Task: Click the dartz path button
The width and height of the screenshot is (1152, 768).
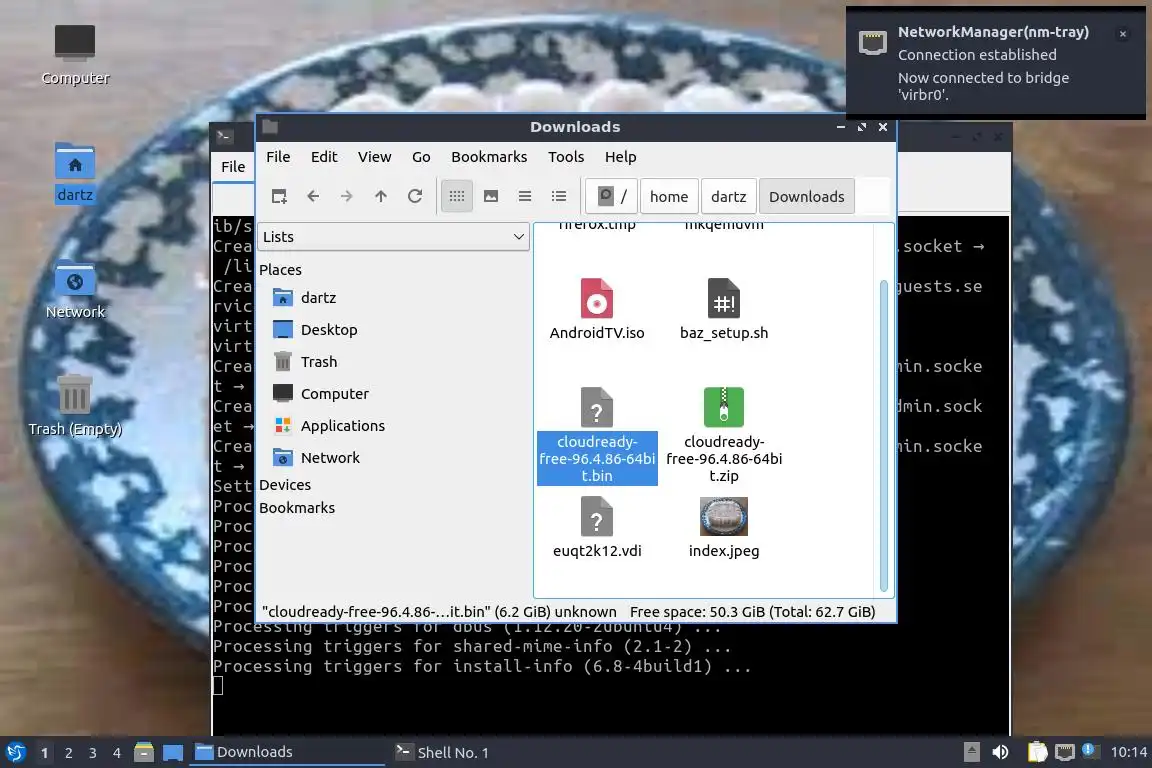Action: click(x=729, y=196)
